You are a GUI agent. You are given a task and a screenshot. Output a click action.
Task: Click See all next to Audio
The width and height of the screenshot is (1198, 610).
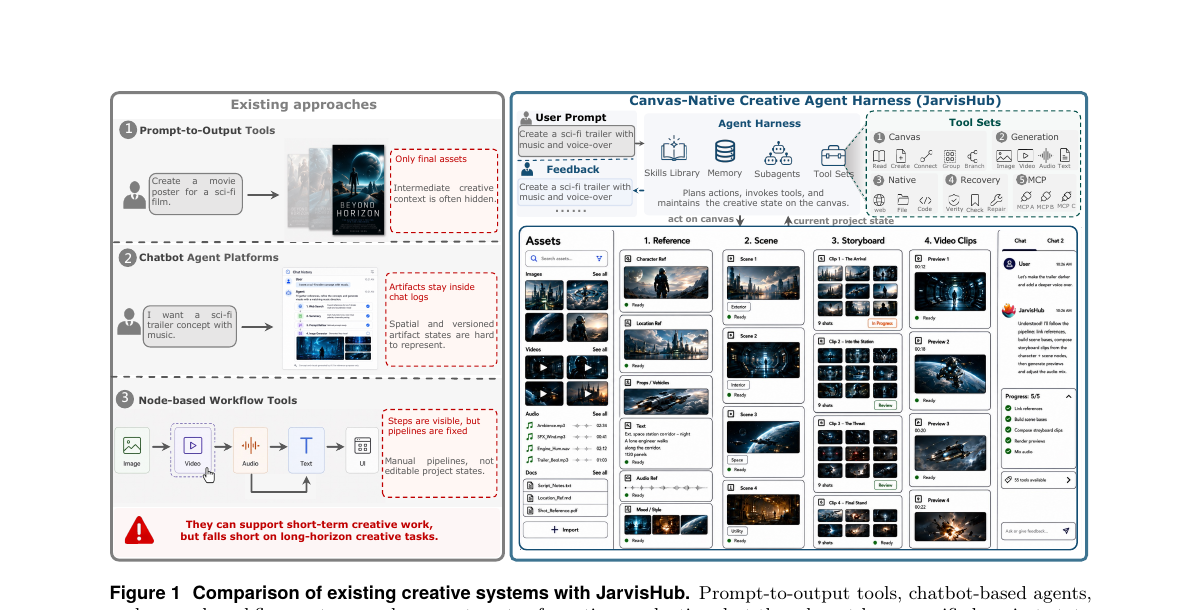click(600, 414)
